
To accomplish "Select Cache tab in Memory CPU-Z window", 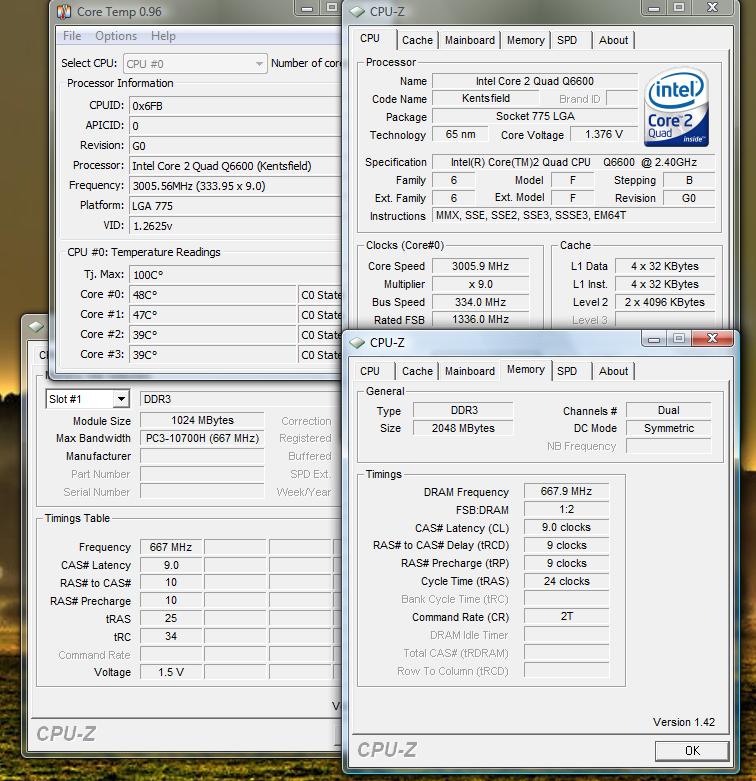I will click(417, 371).
